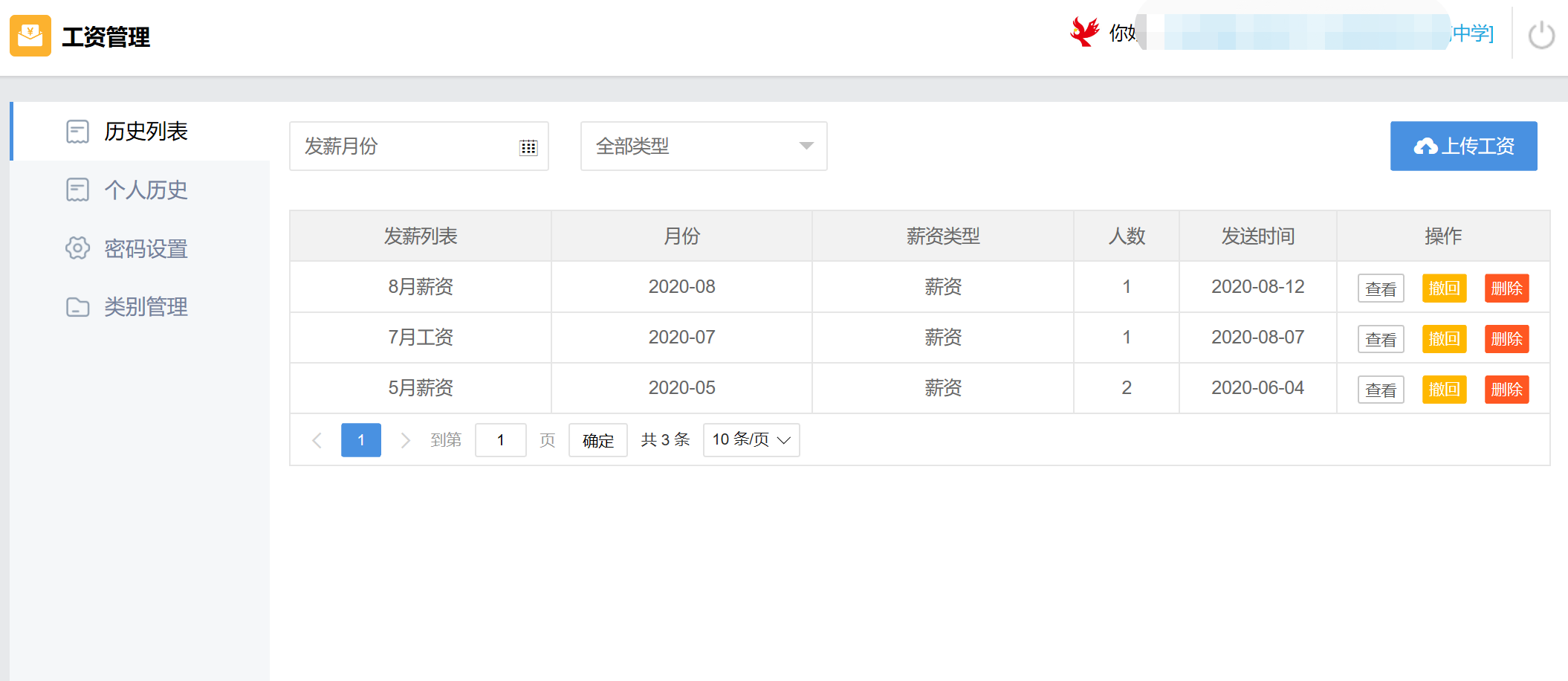Open 类别管理 menu item
The image size is (1568, 681).
(x=146, y=306)
